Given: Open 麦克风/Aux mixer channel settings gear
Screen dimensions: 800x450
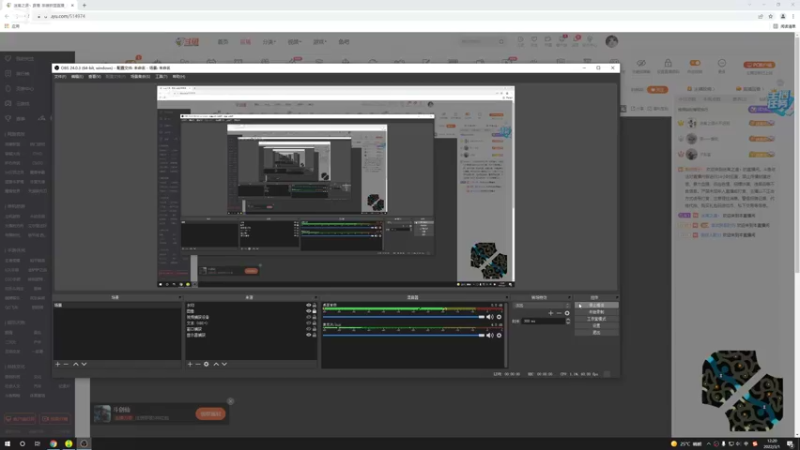Looking at the screenshot, I should coord(499,336).
